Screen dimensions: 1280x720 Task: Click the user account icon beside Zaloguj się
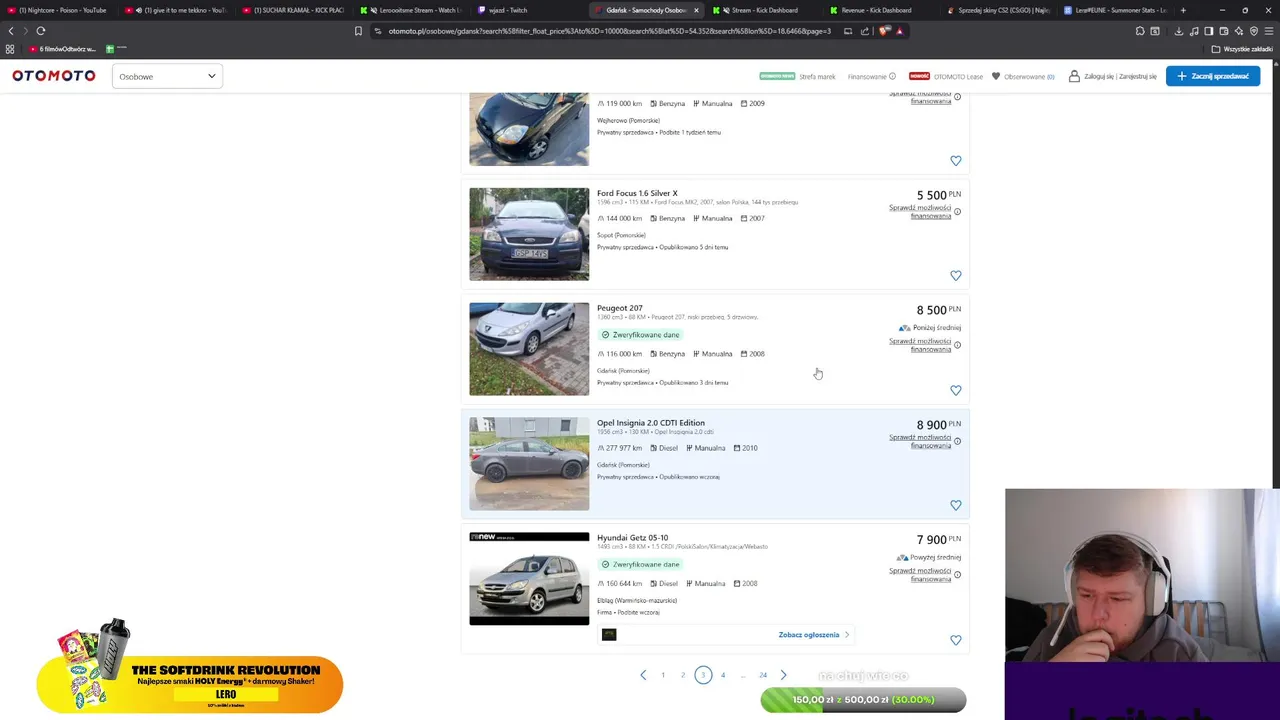(1074, 76)
